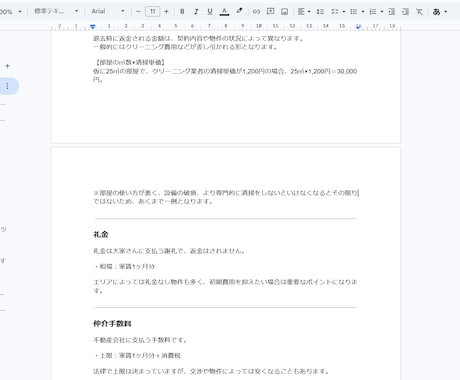Click the insert image icon
The width and height of the screenshot is (460, 380).
[284, 12]
